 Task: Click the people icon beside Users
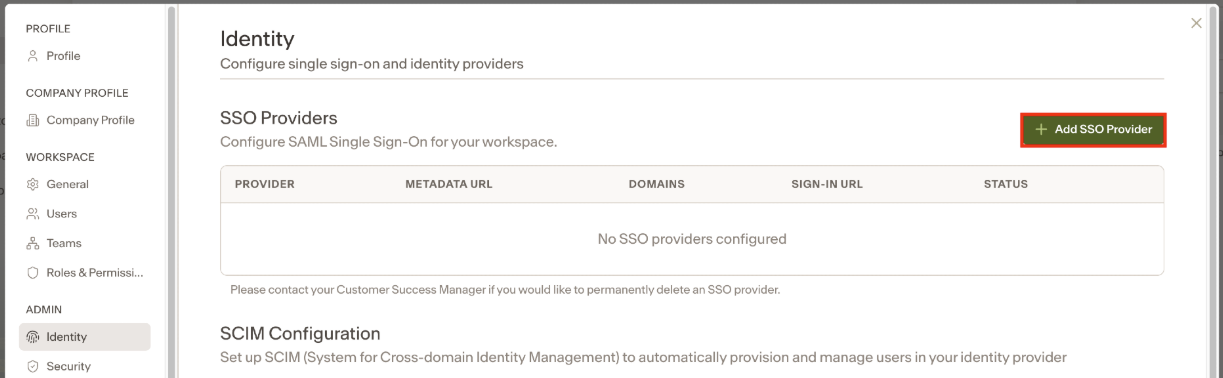pyautogui.click(x=33, y=214)
